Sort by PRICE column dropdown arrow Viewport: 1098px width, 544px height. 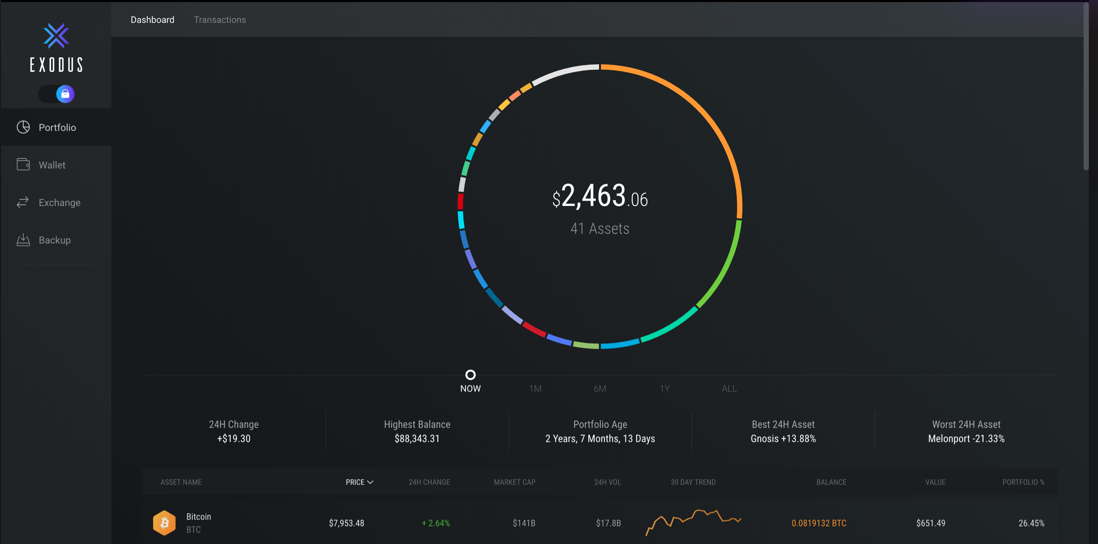(370, 482)
